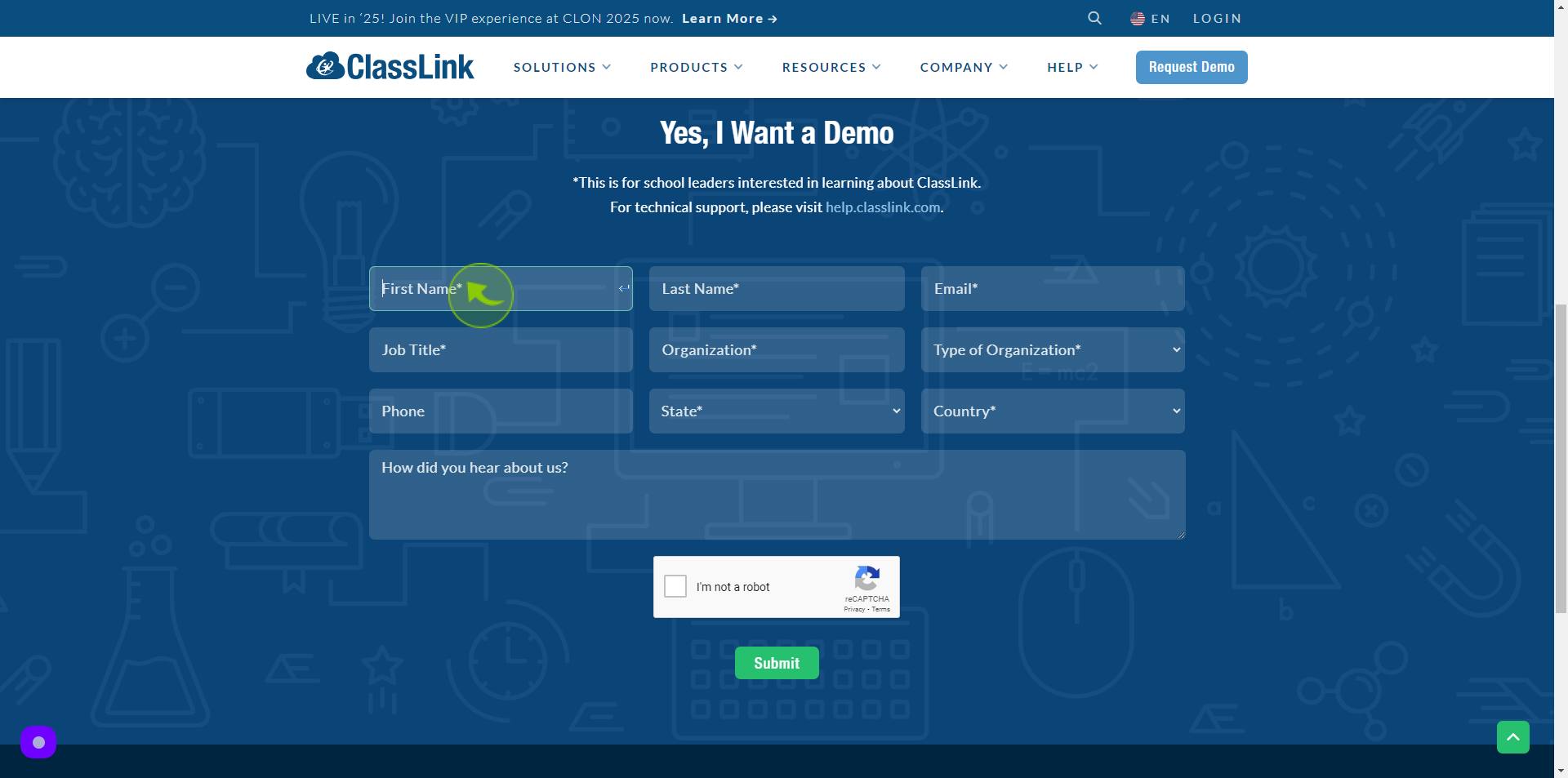
Task: Click the scrollbar down arrow
Action: [x=1561, y=770]
